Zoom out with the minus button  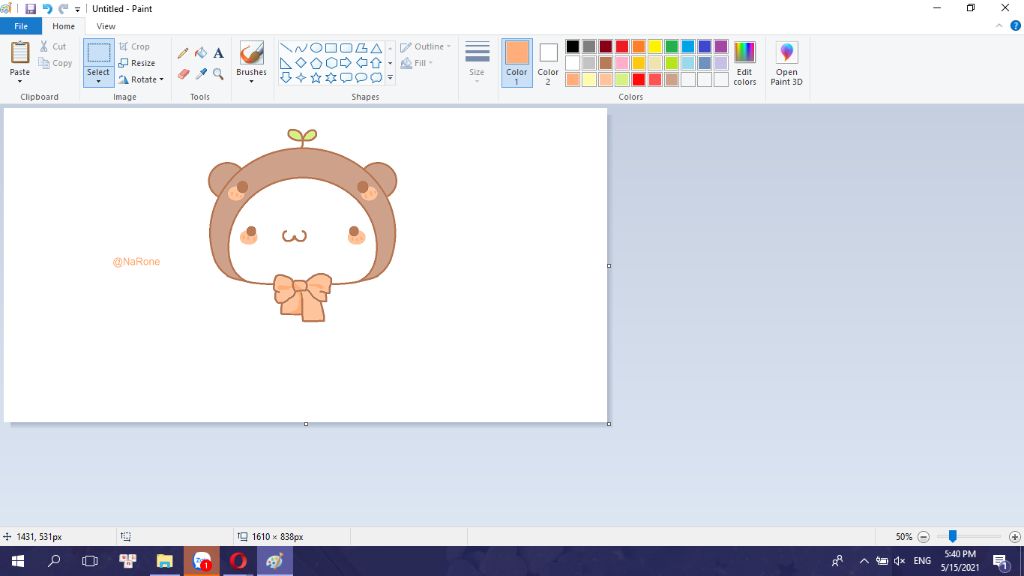(x=923, y=537)
